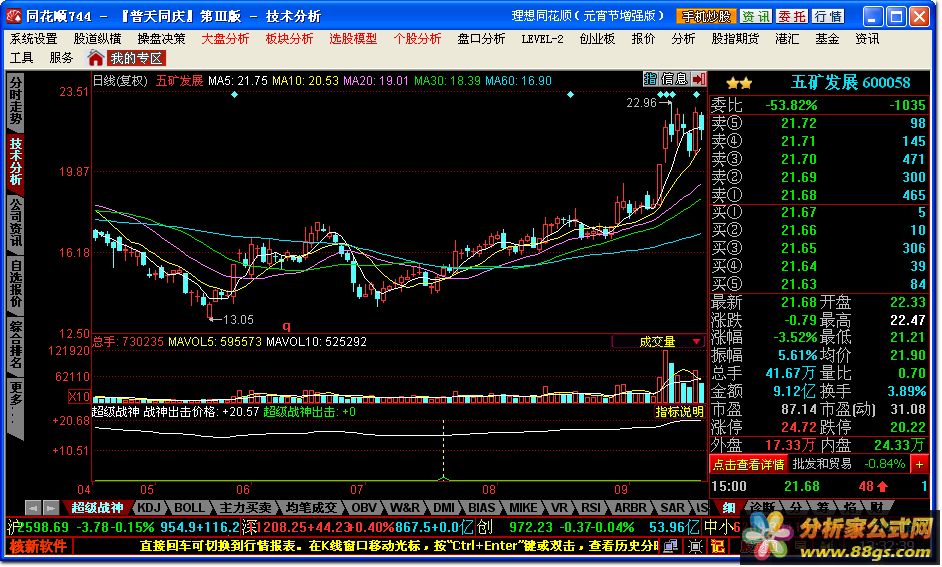Click the 核新软件 label in status bar
Screen dimensions: 942x567
click(x=38, y=546)
